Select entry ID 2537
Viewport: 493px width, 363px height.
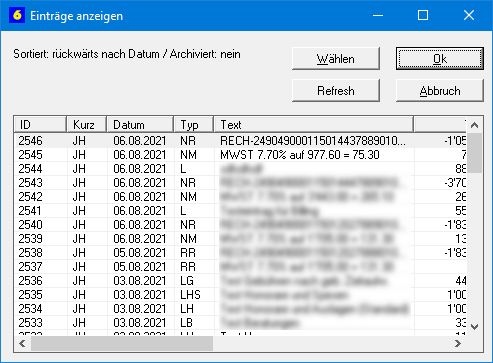click(x=240, y=267)
